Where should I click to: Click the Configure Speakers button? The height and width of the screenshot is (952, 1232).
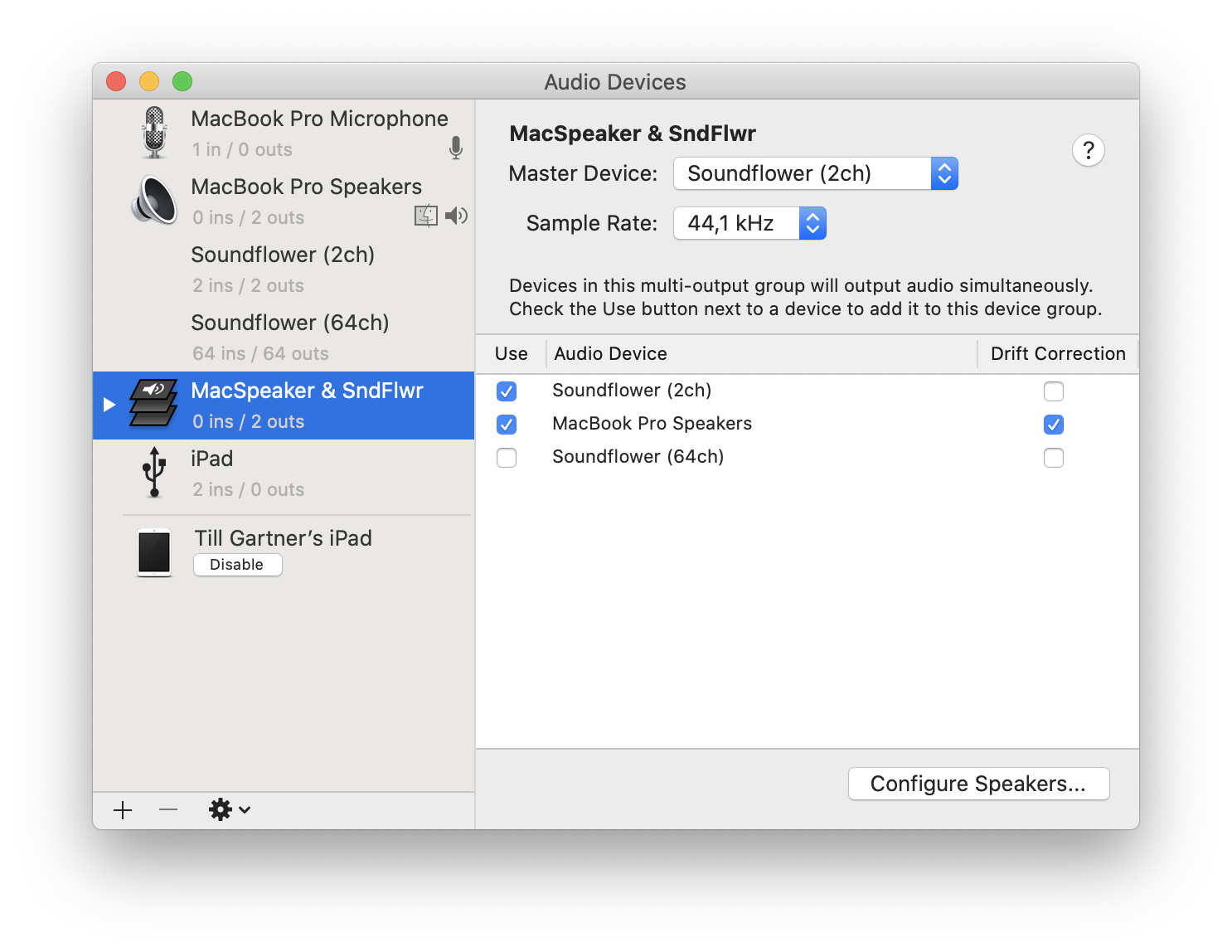[978, 784]
